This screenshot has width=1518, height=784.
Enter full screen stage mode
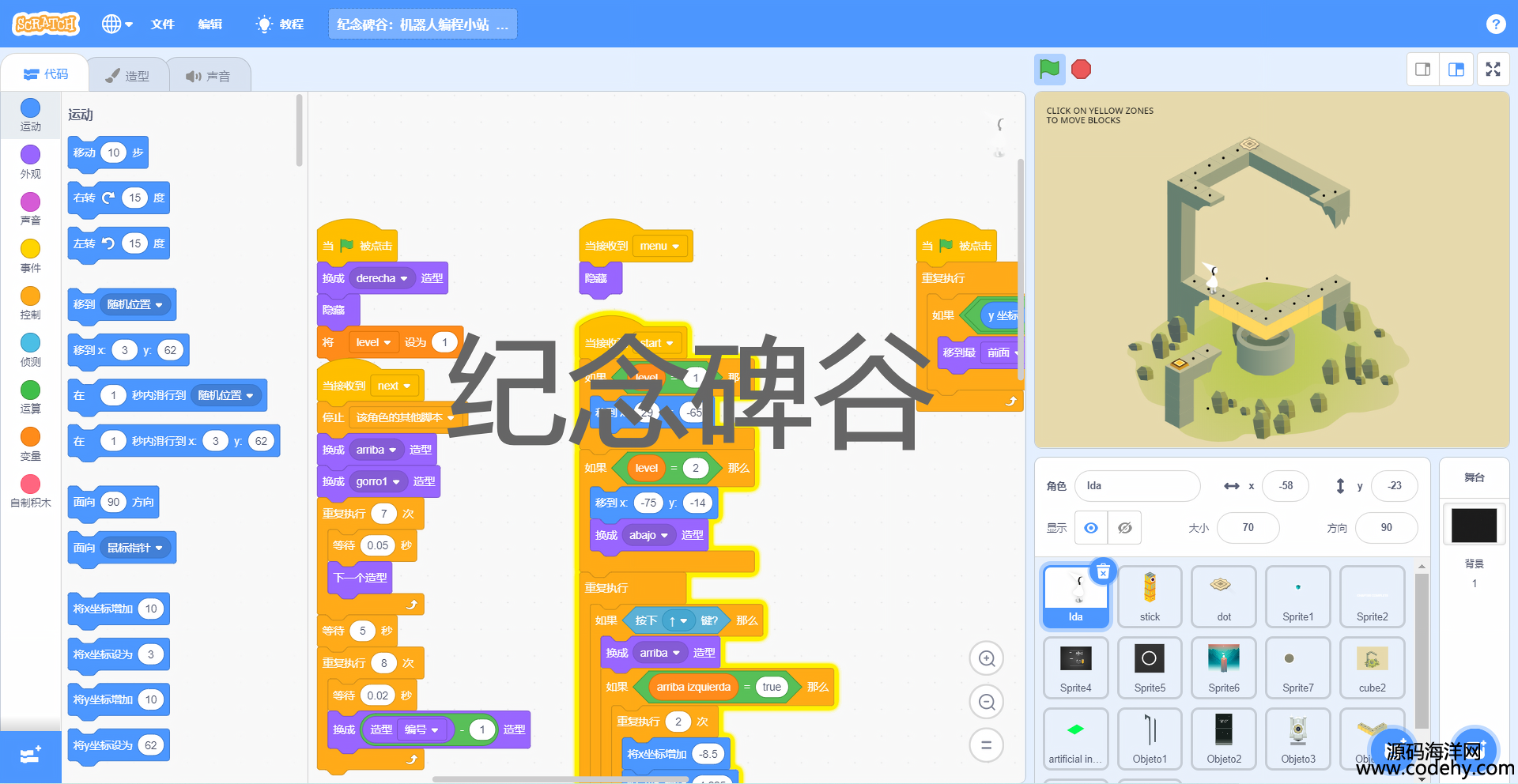click(1493, 70)
